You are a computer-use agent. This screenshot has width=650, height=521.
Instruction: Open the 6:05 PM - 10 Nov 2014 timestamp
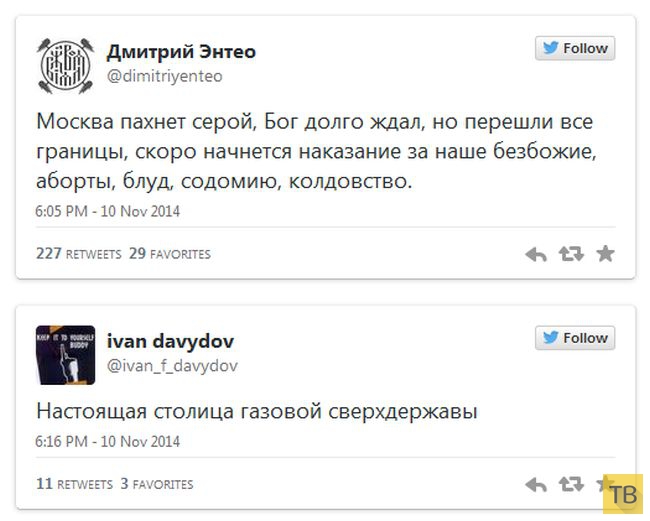click(x=108, y=212)
